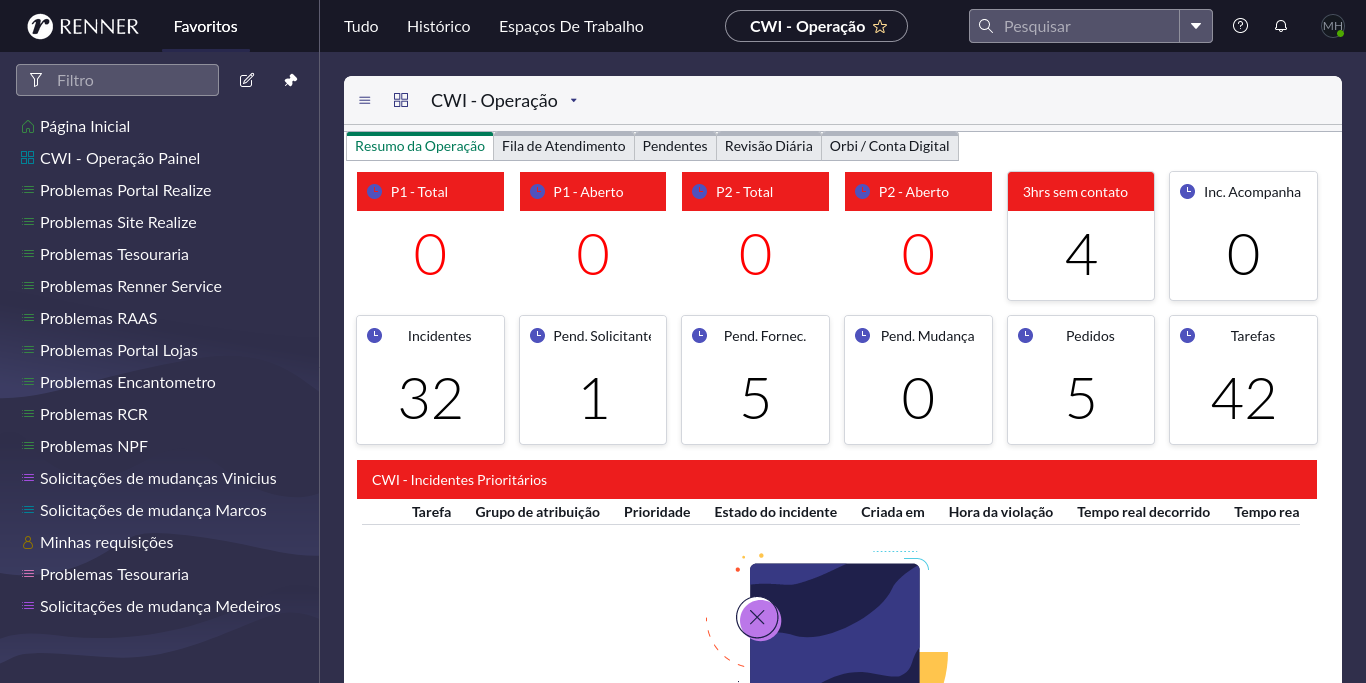The image size is (1366, 683).
Task: Open Problemas RCR favorite
Action: click(94, 415)
